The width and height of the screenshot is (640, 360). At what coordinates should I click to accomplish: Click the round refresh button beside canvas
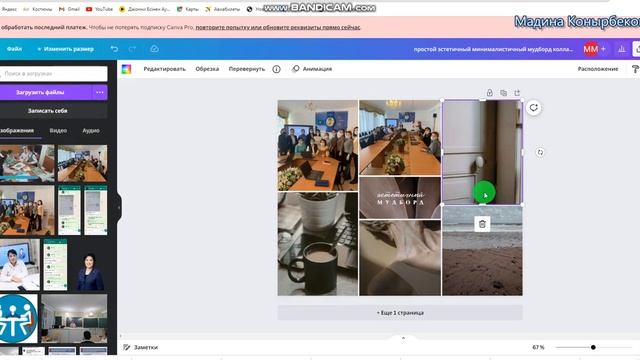coord(533,108)
